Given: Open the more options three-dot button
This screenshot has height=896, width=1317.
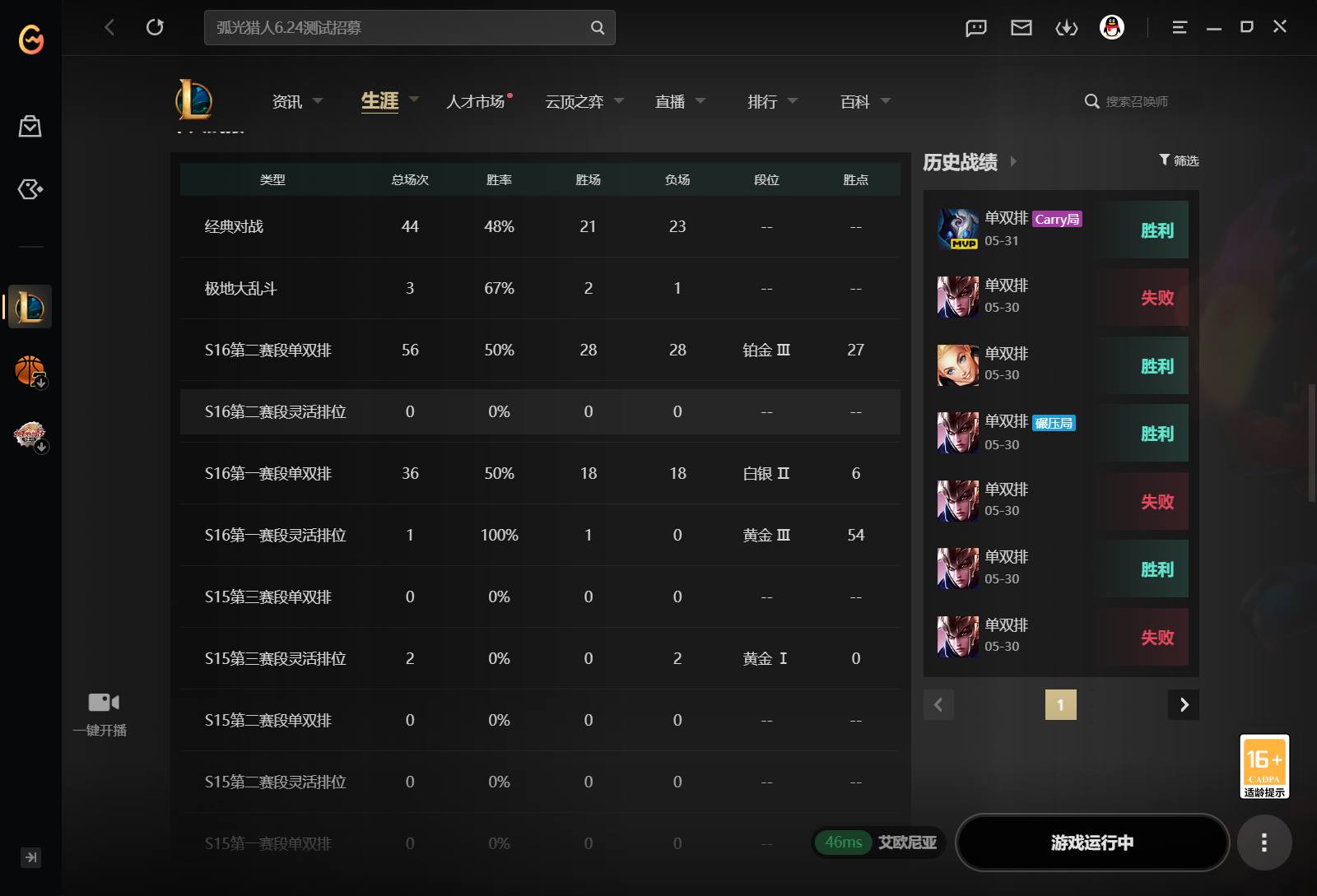Looking at the screenshot, I should [1264, 843].
